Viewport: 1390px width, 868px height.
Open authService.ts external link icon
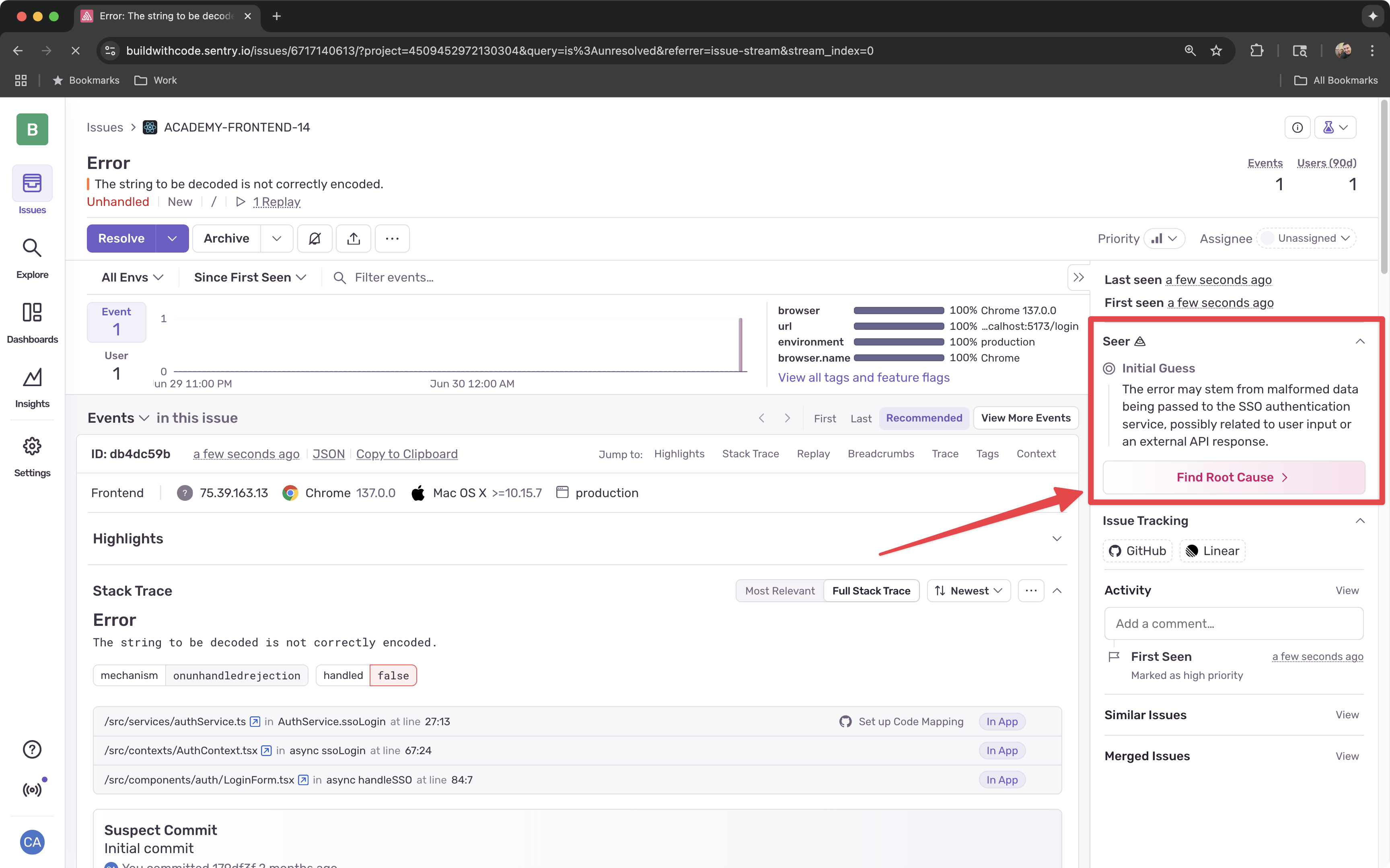(x=255, y=722)
